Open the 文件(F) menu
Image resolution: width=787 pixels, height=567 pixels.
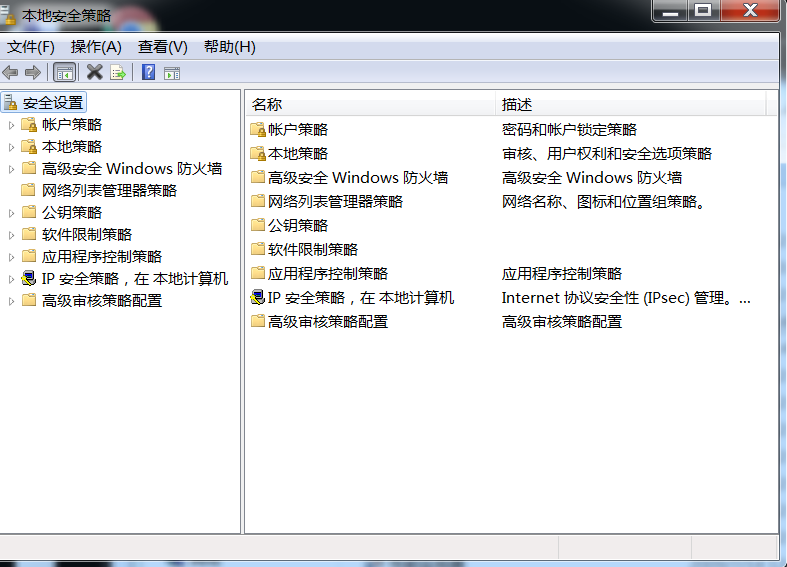[x=31, y=47]
